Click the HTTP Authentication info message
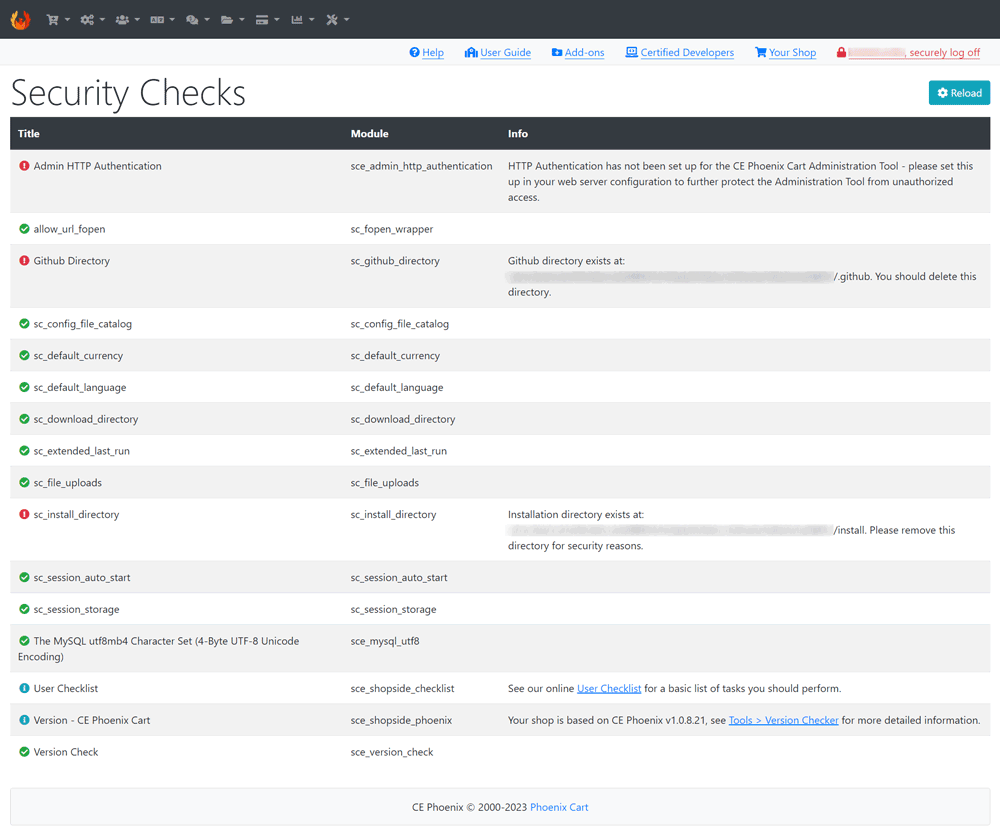Image resolution: width=1000 pixels, height=835 pixels. tap(740, 182)
